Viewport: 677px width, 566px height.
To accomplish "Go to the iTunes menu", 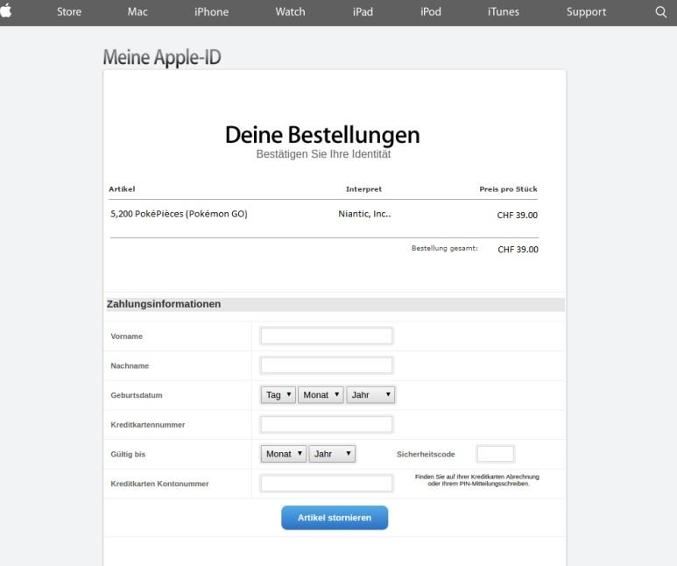I will pyautogui.click(x=503, y=12).
